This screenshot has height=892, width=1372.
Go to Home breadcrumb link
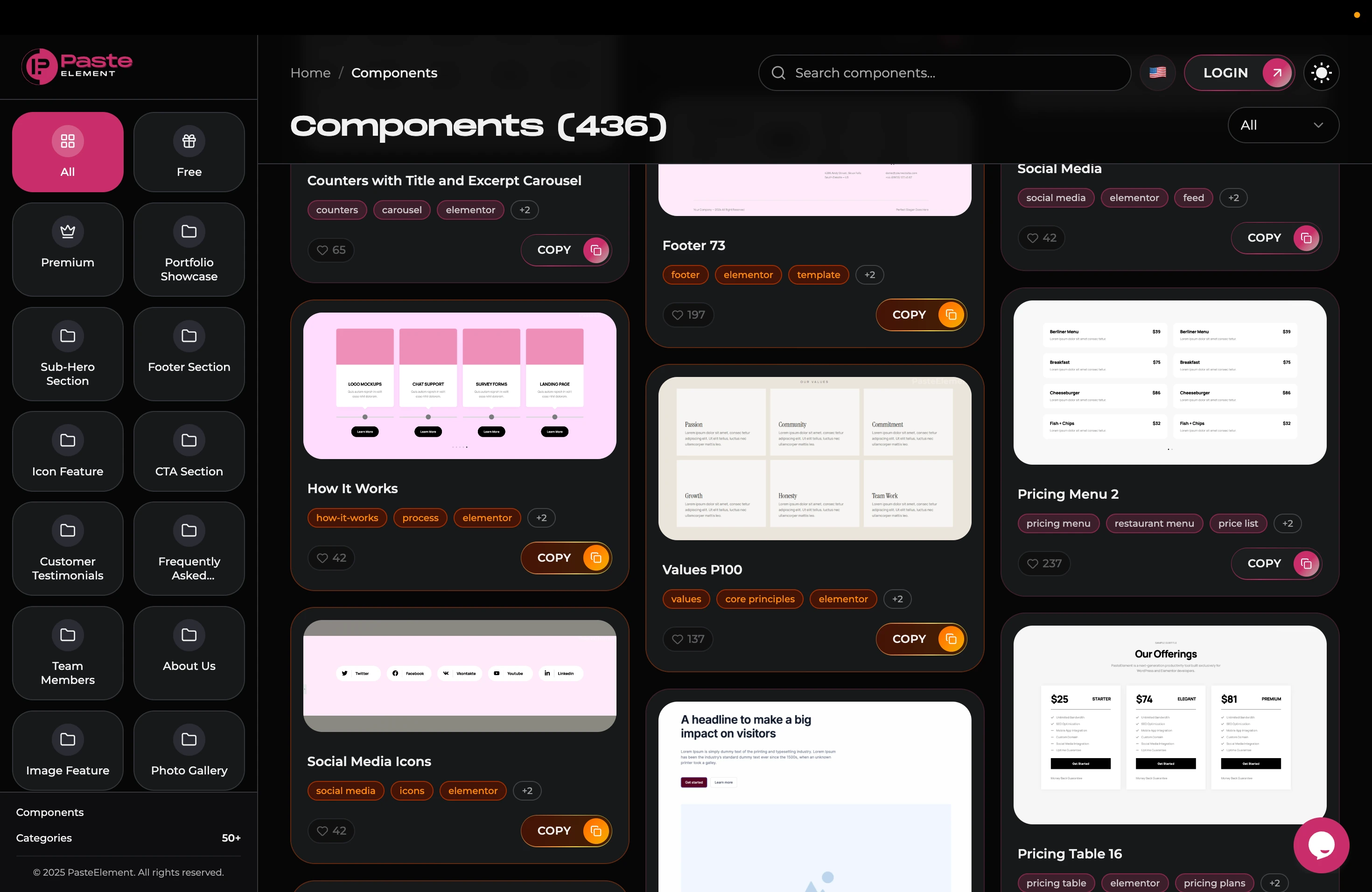[x=310, y=73]
